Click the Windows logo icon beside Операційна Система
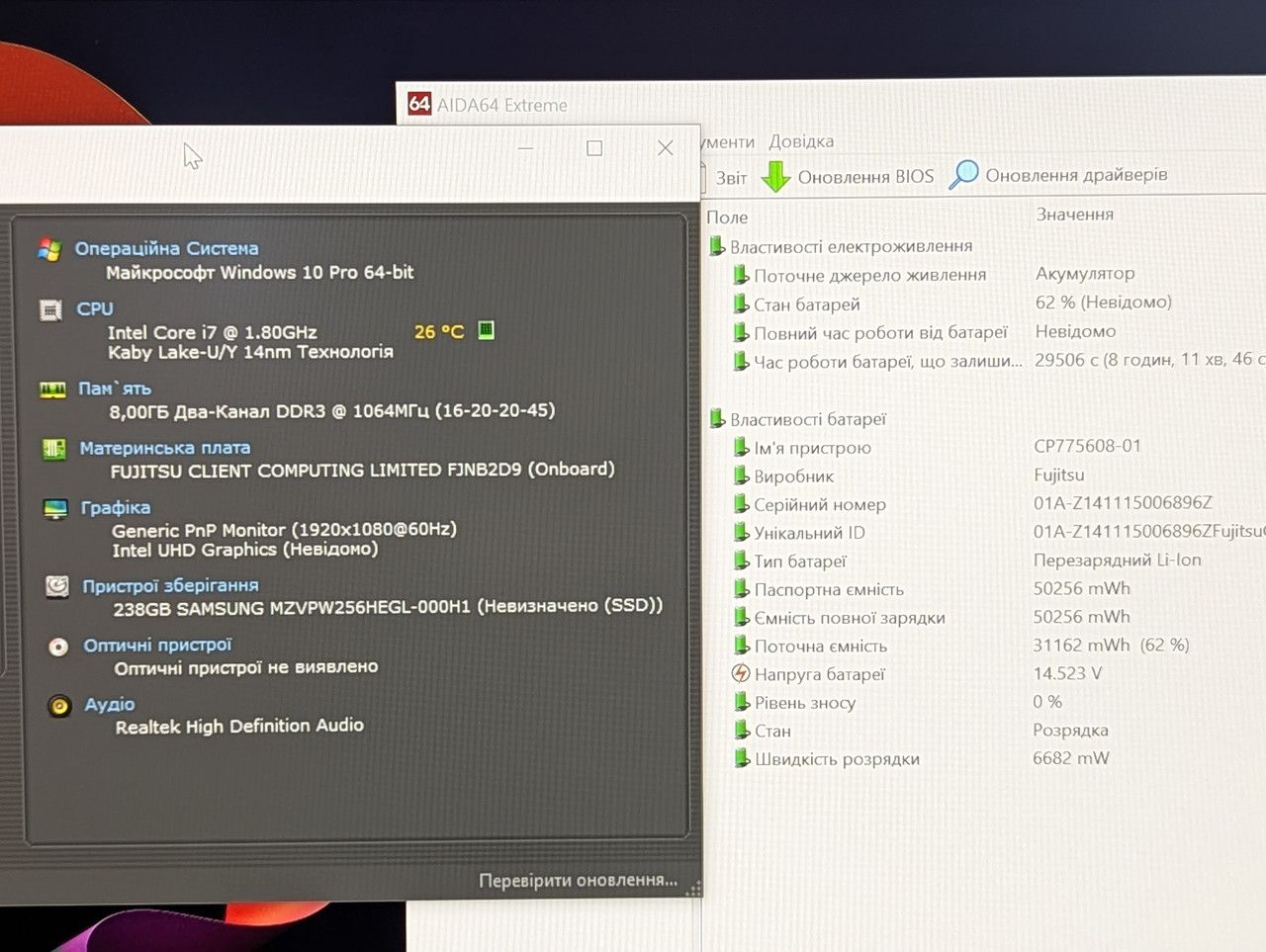The height and width of the screenshot is (952, 1266). point(49,249)
